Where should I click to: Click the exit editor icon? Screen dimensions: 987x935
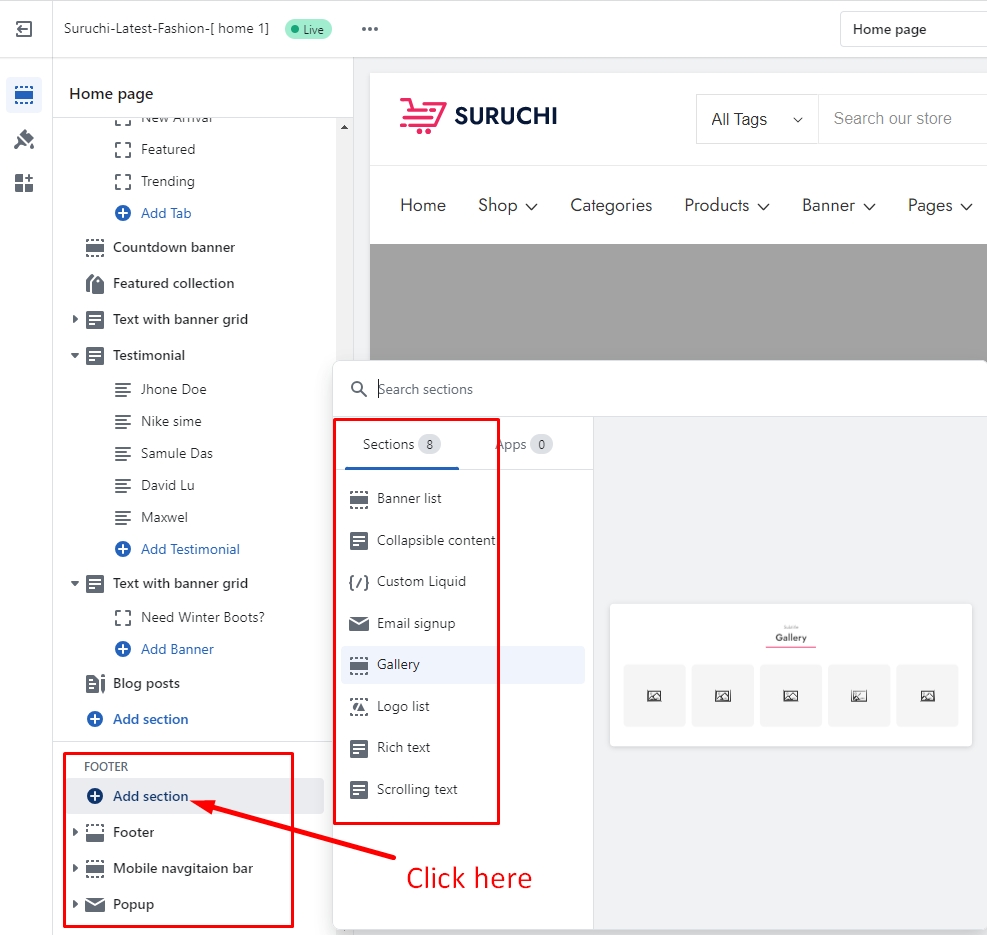tap(24, 29)
